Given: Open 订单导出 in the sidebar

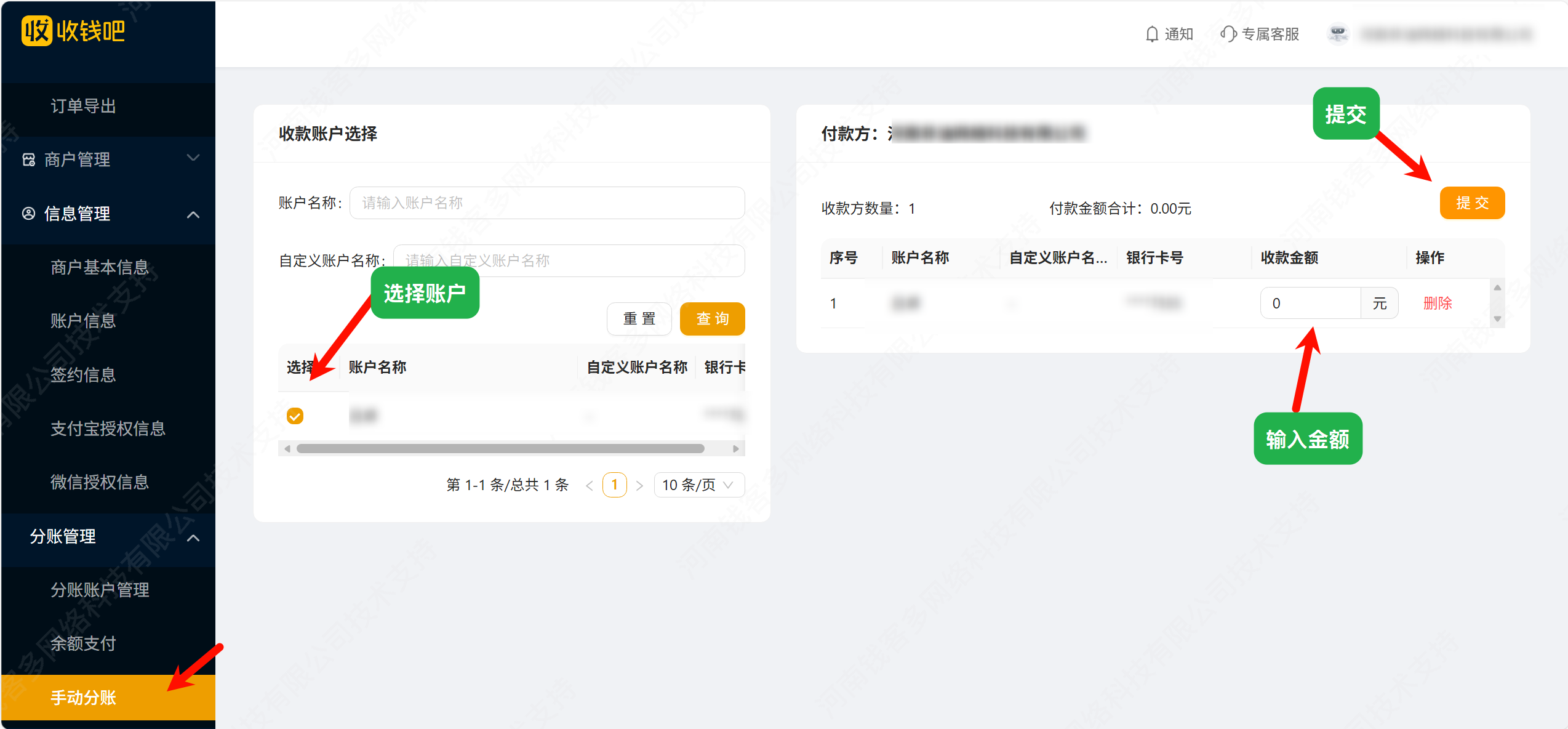Looking at the screenshot, I should pos(84,106).
